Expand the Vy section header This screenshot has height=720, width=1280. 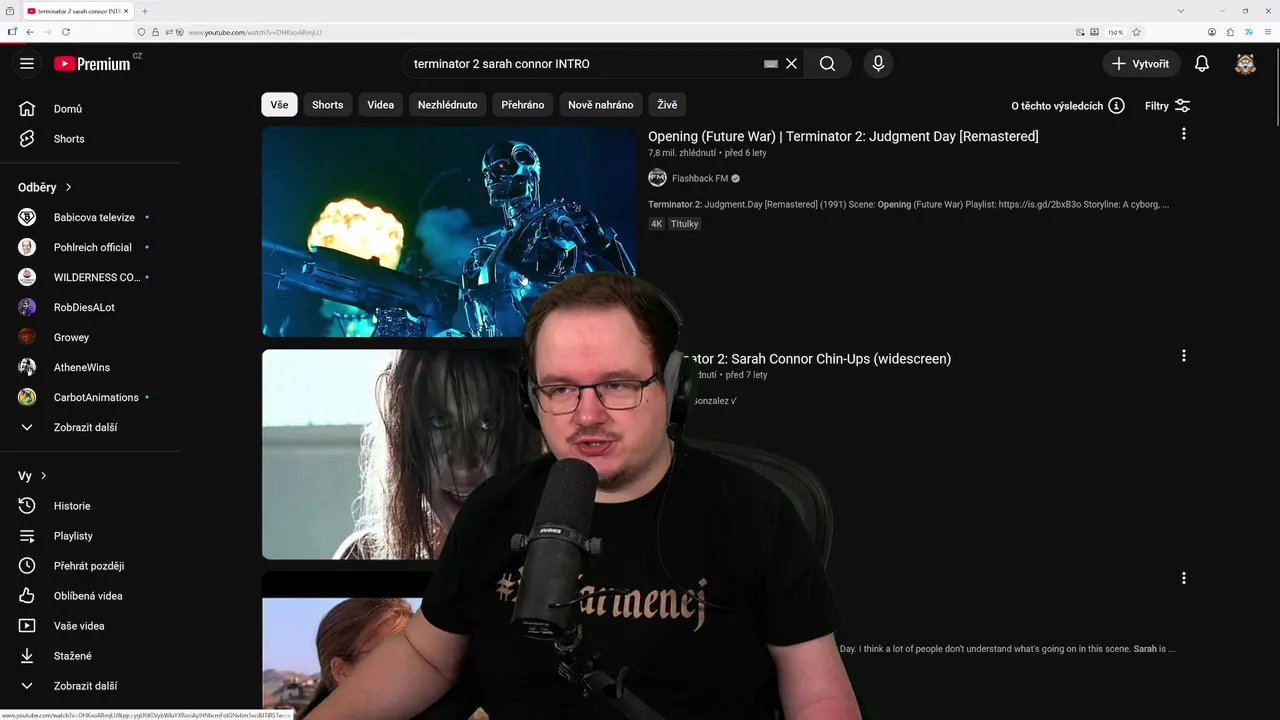[x=33, y=476]
